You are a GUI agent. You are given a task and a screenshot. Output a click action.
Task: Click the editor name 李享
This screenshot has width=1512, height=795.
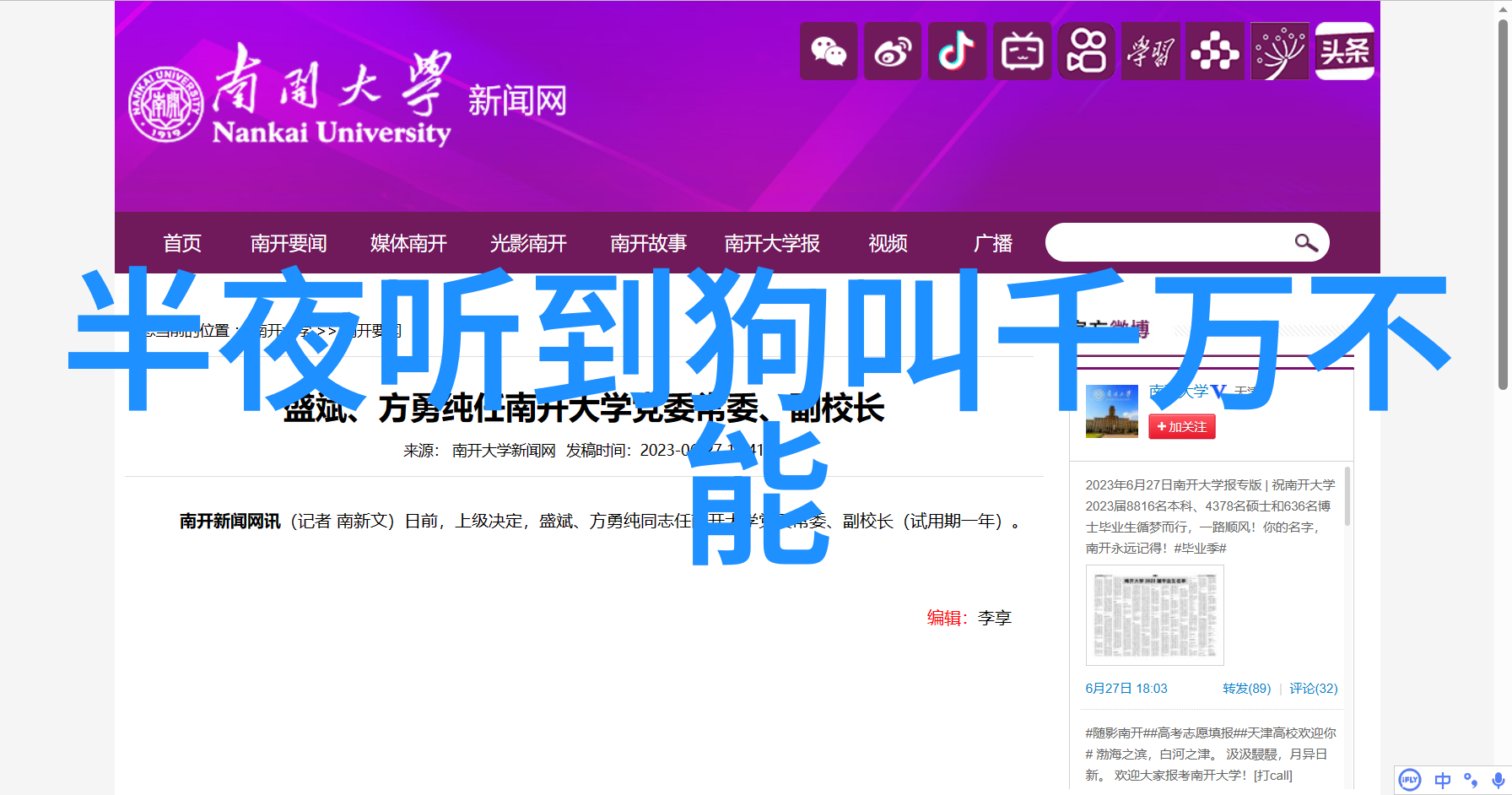click(x=994, y=618)
